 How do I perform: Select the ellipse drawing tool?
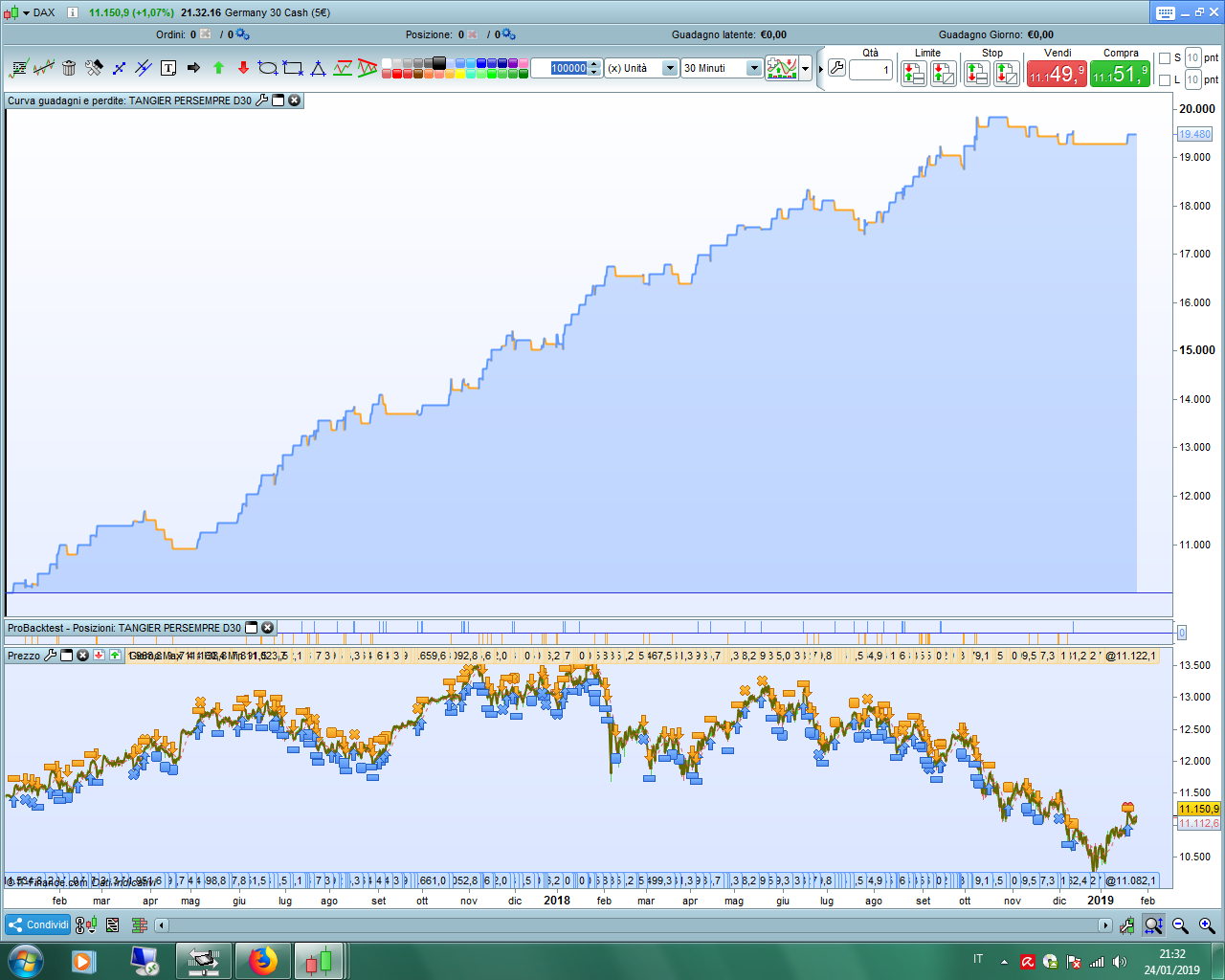coord(268,68)
